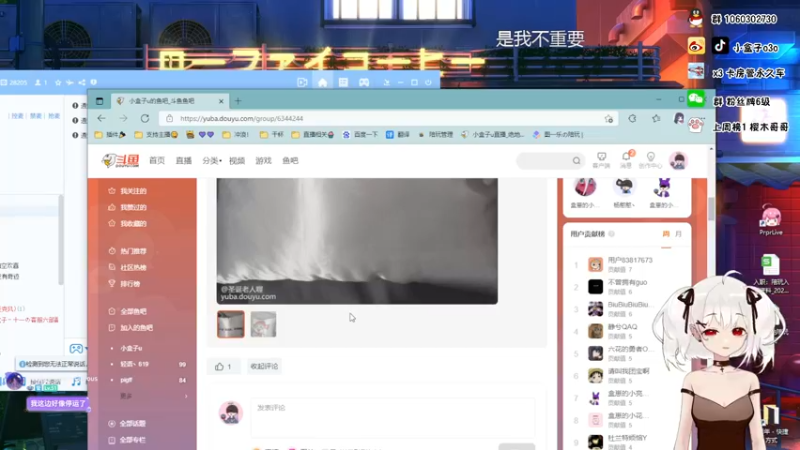This screenshot has width=800, height=450.
Task: Open 热门推荐 in left sidebar
Action: (x=128, y=251)
